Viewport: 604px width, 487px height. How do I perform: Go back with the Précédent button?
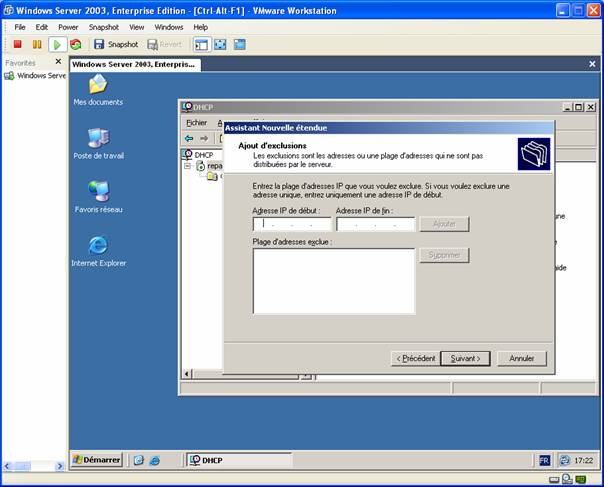click(x=416, y=359)
